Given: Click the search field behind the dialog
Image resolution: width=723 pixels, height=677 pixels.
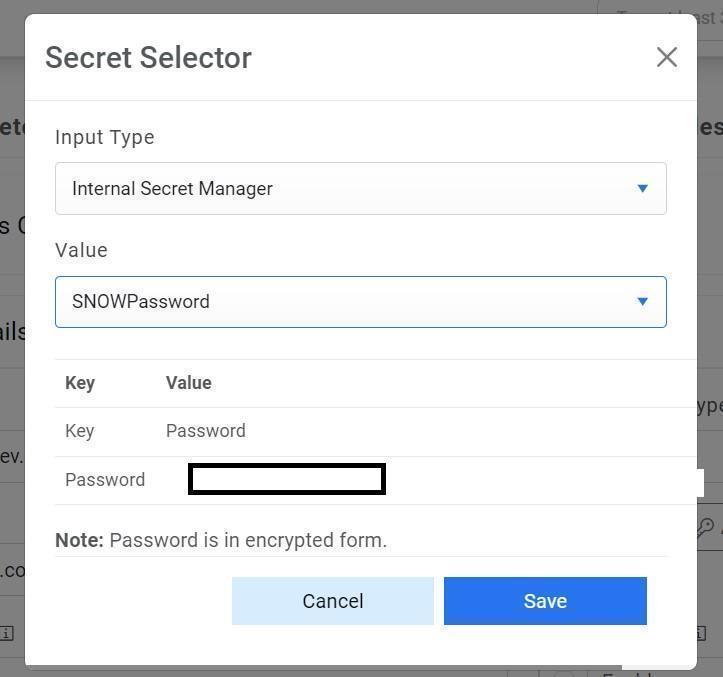Looking at the screenshot, I should [x=660, y=15].
